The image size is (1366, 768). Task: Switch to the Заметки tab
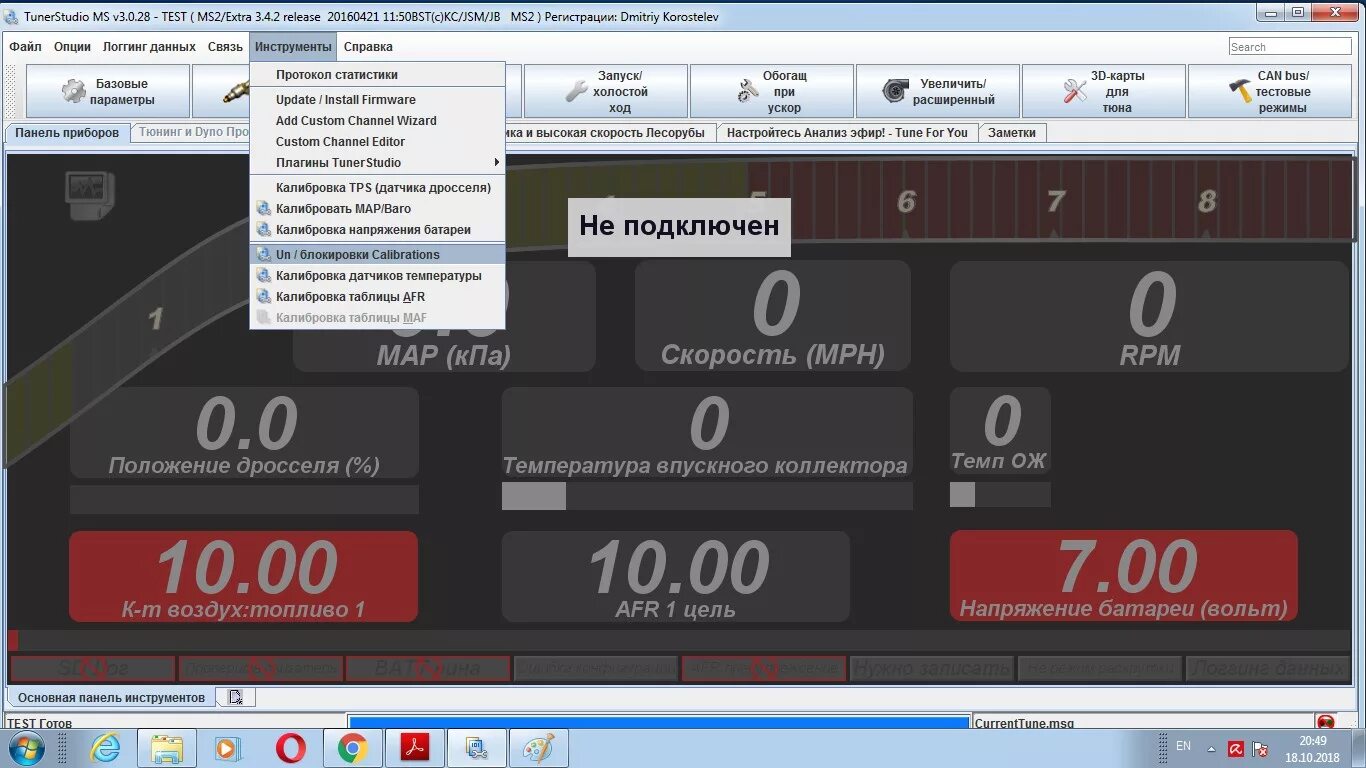click(x=1013, y=132)
